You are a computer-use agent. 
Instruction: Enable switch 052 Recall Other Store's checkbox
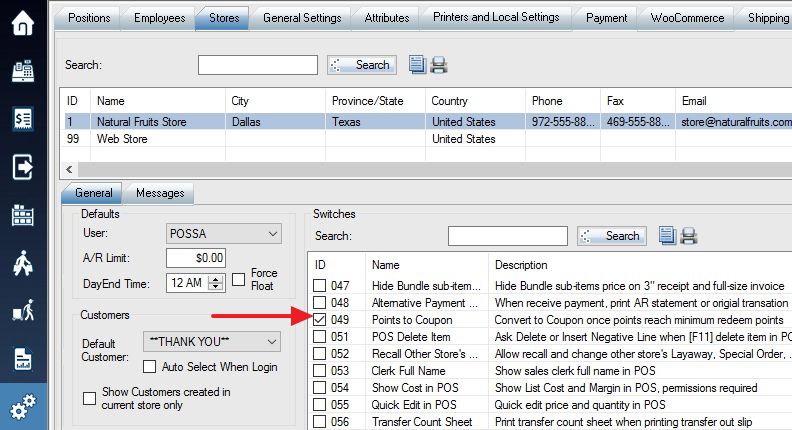tap(319, 354)
